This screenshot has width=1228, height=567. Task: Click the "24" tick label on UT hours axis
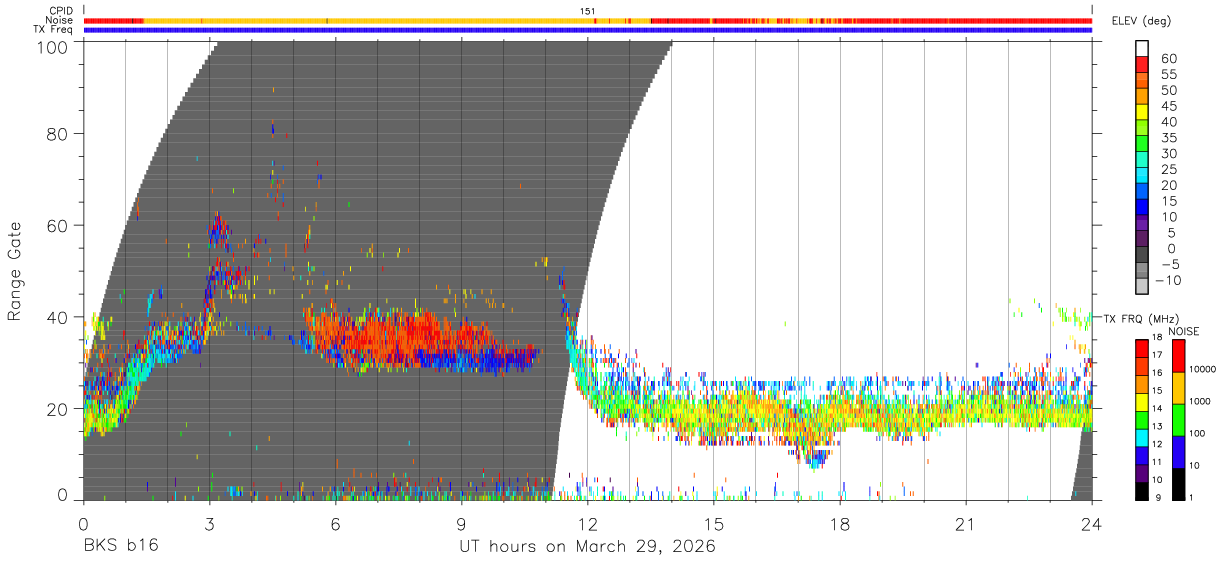pyautogui.click(x=1091, y=524)
